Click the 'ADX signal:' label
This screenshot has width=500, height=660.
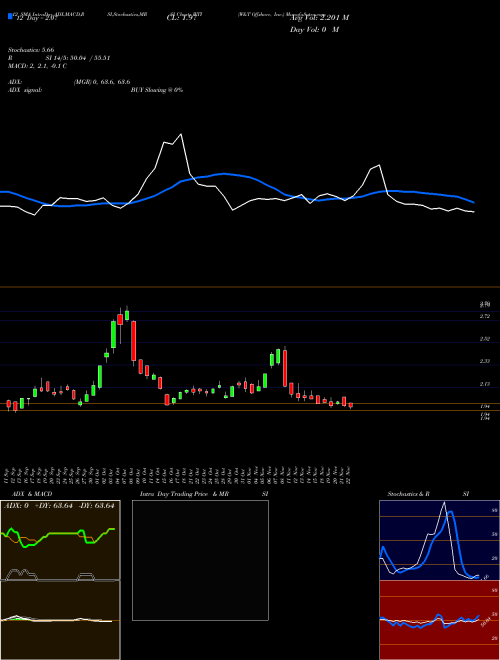pyautogui.click(x=25, y=90)
